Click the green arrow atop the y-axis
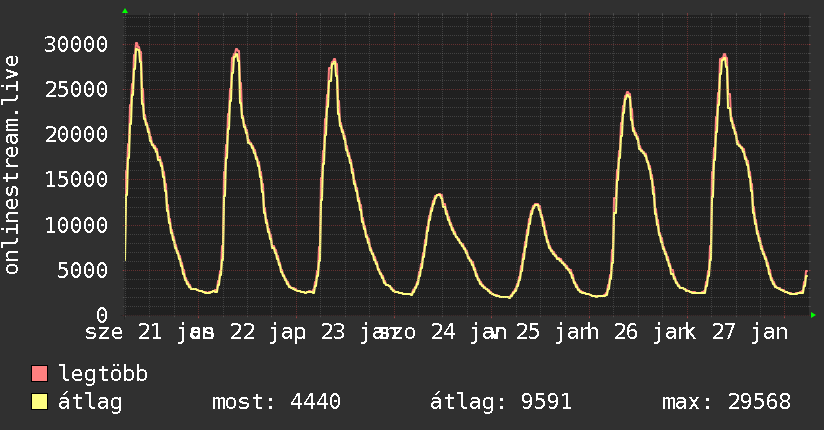 coord(125,11)
